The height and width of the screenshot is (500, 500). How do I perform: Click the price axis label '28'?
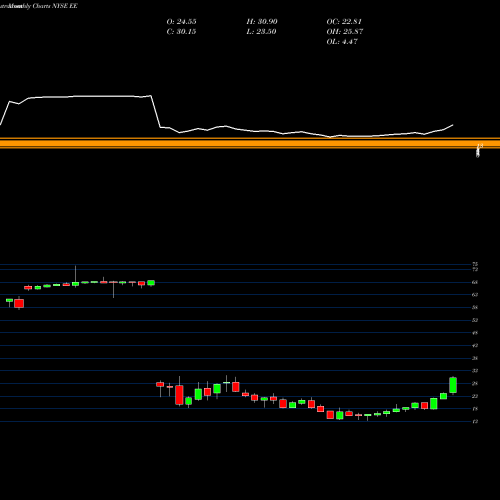coord(475,384)
